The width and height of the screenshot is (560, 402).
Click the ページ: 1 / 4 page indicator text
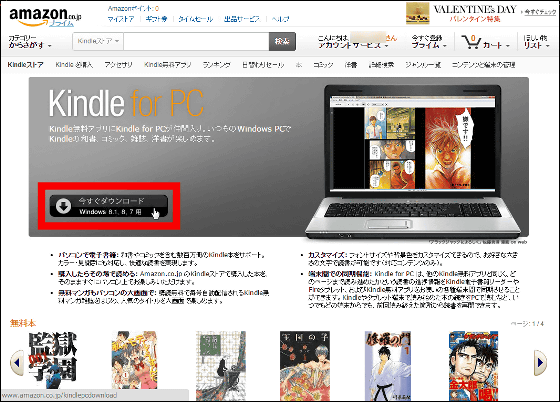pos(527,323)
